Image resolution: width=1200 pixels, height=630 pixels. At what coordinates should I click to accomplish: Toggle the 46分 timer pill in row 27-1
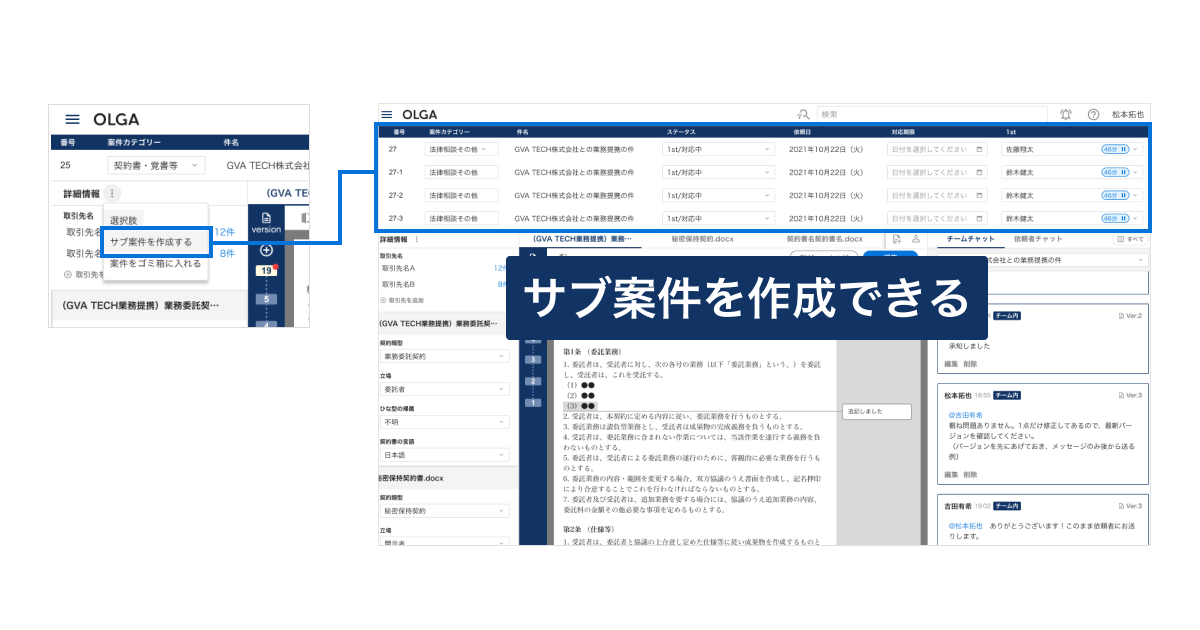point(1115,172)
